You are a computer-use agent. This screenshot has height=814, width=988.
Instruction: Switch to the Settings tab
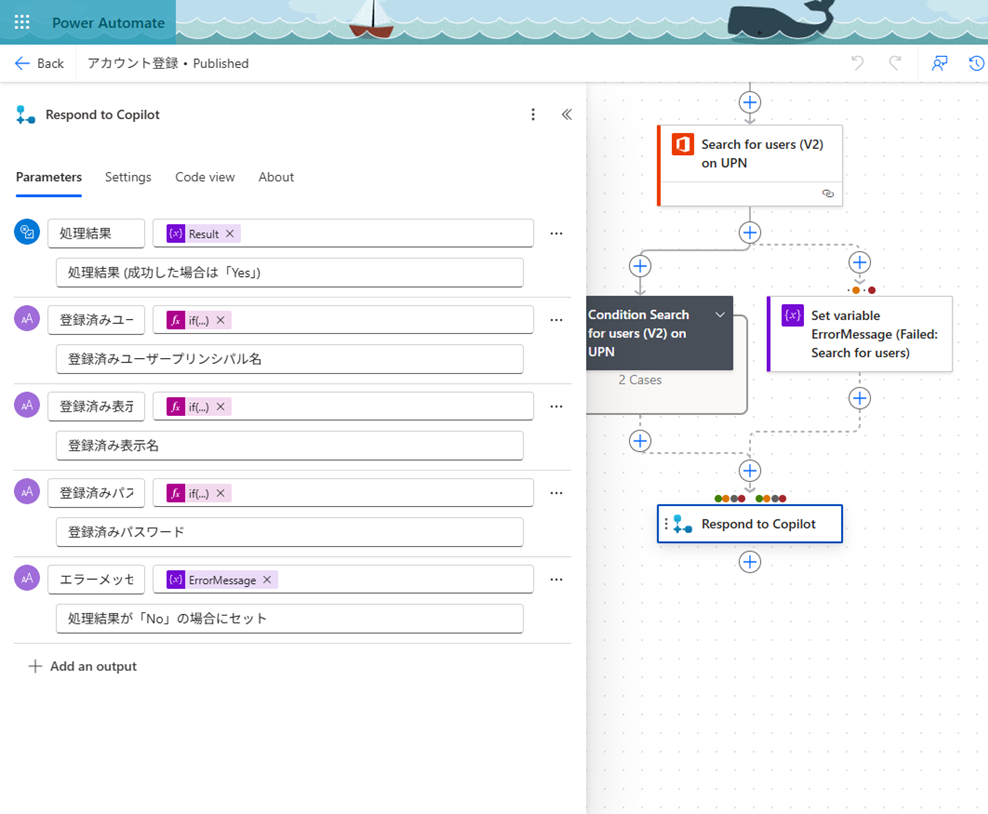point(128,177)
